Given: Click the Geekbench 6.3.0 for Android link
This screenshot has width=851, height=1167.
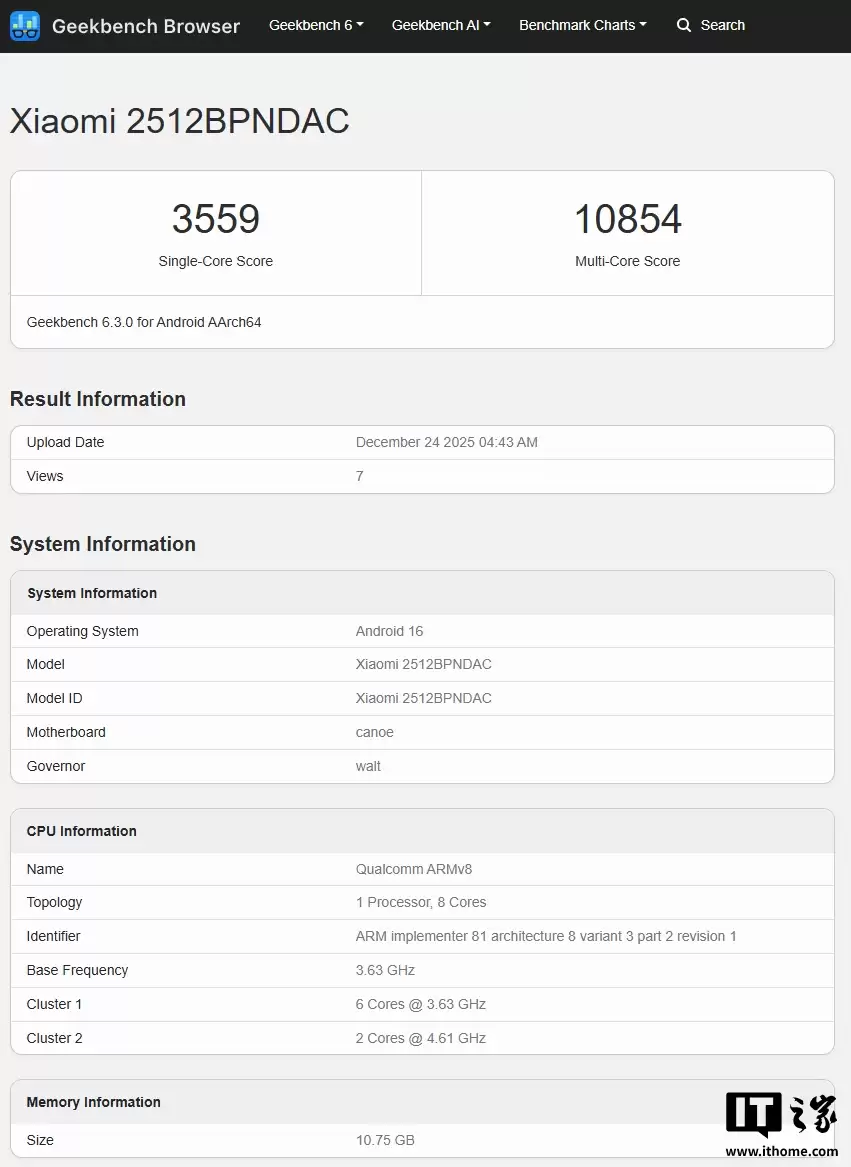Looking at the screenshot, I should 143,322.
